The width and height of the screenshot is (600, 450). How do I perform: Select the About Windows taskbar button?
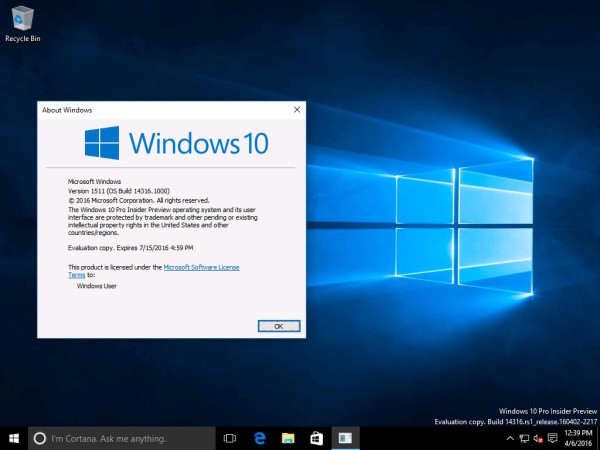coord(346,439)
